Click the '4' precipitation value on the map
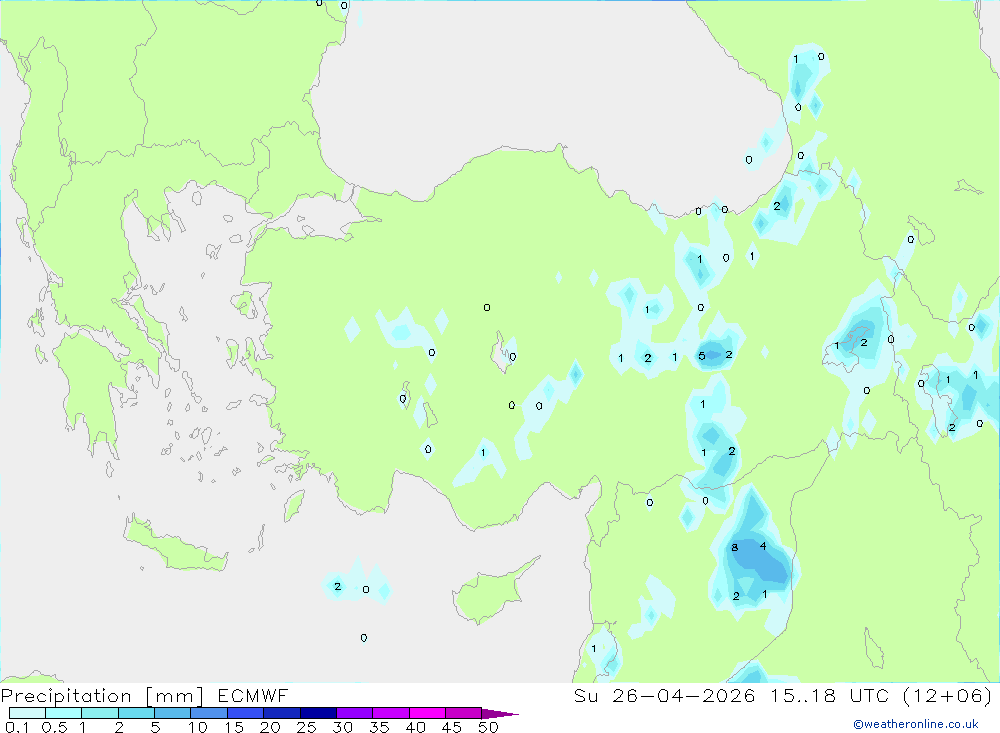The width and height of the screenshot is (1000, 733). (x=763, y=546)
